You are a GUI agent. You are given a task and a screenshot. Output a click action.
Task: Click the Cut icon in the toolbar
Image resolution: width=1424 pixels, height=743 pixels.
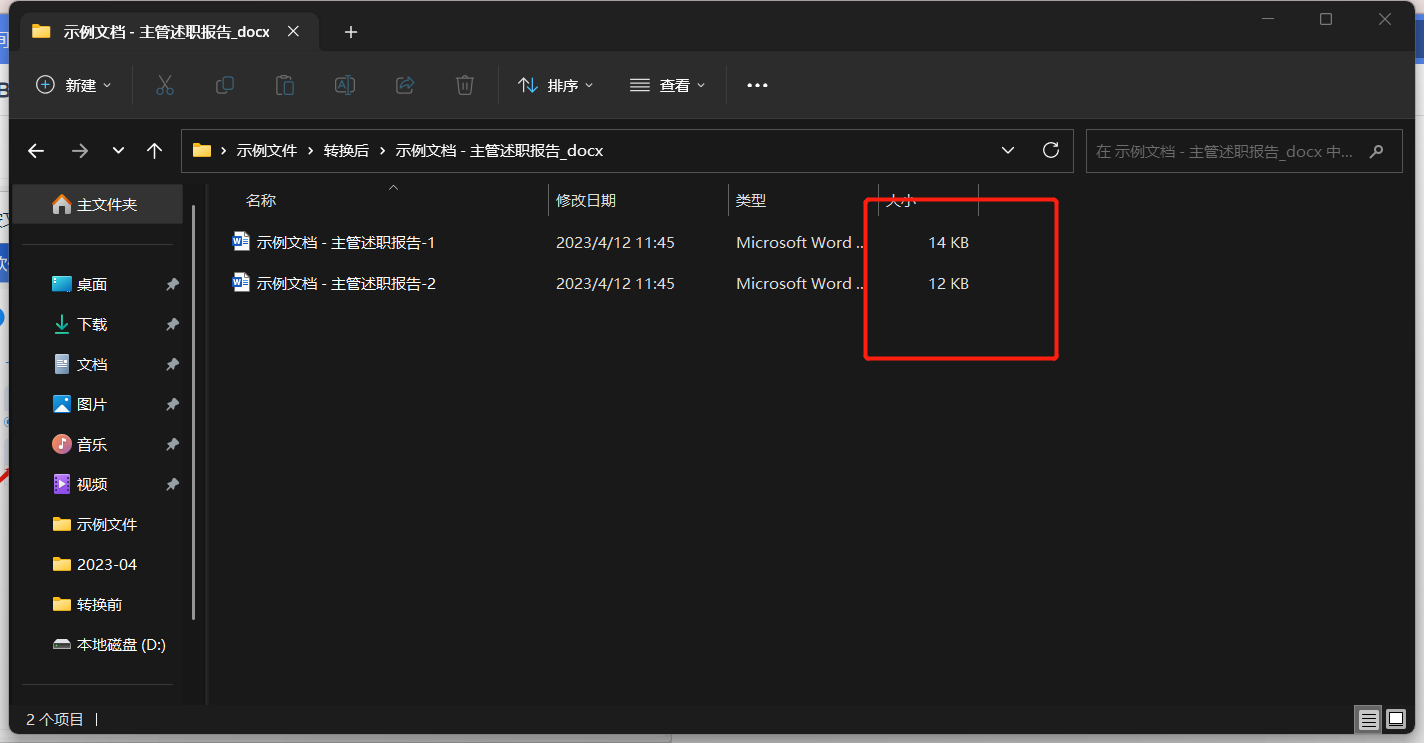click(164, 85)
